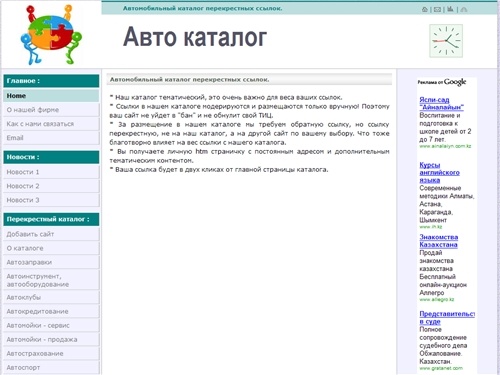Open the 'О нашей фирме' page
Viewport: 500px width, 375px height.
click(x=51, y=110)
